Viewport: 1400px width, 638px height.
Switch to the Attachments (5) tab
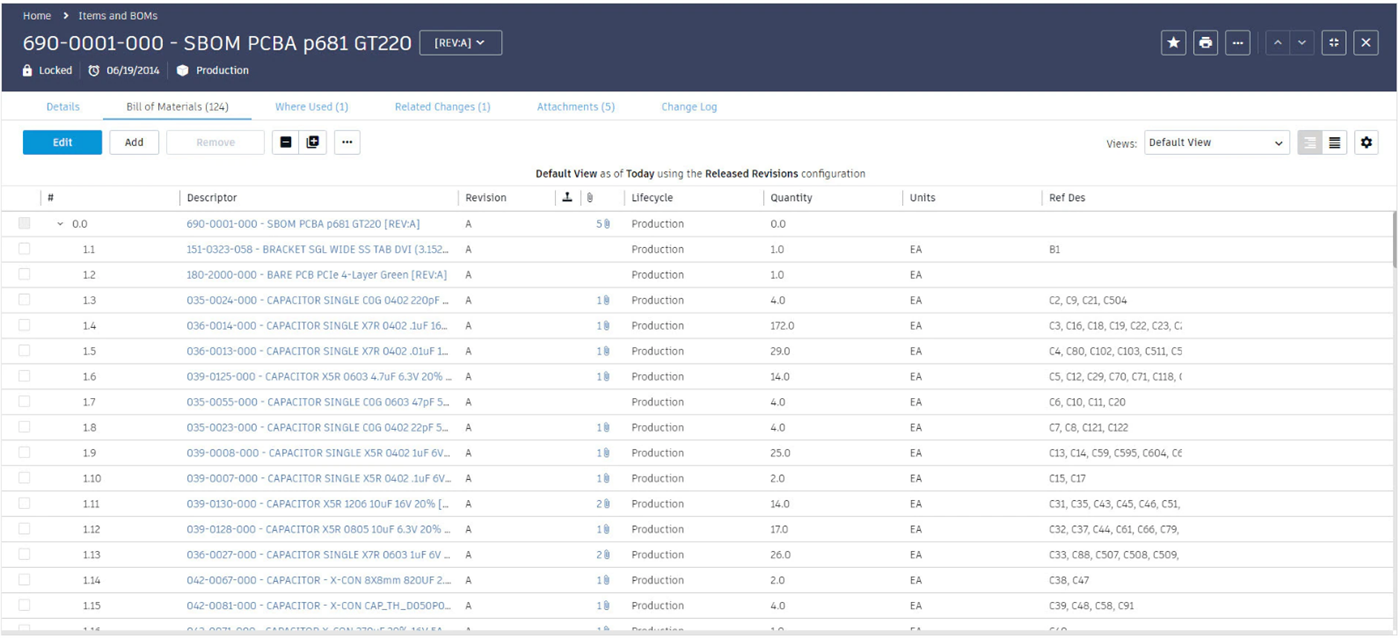(x=575, y=107)
